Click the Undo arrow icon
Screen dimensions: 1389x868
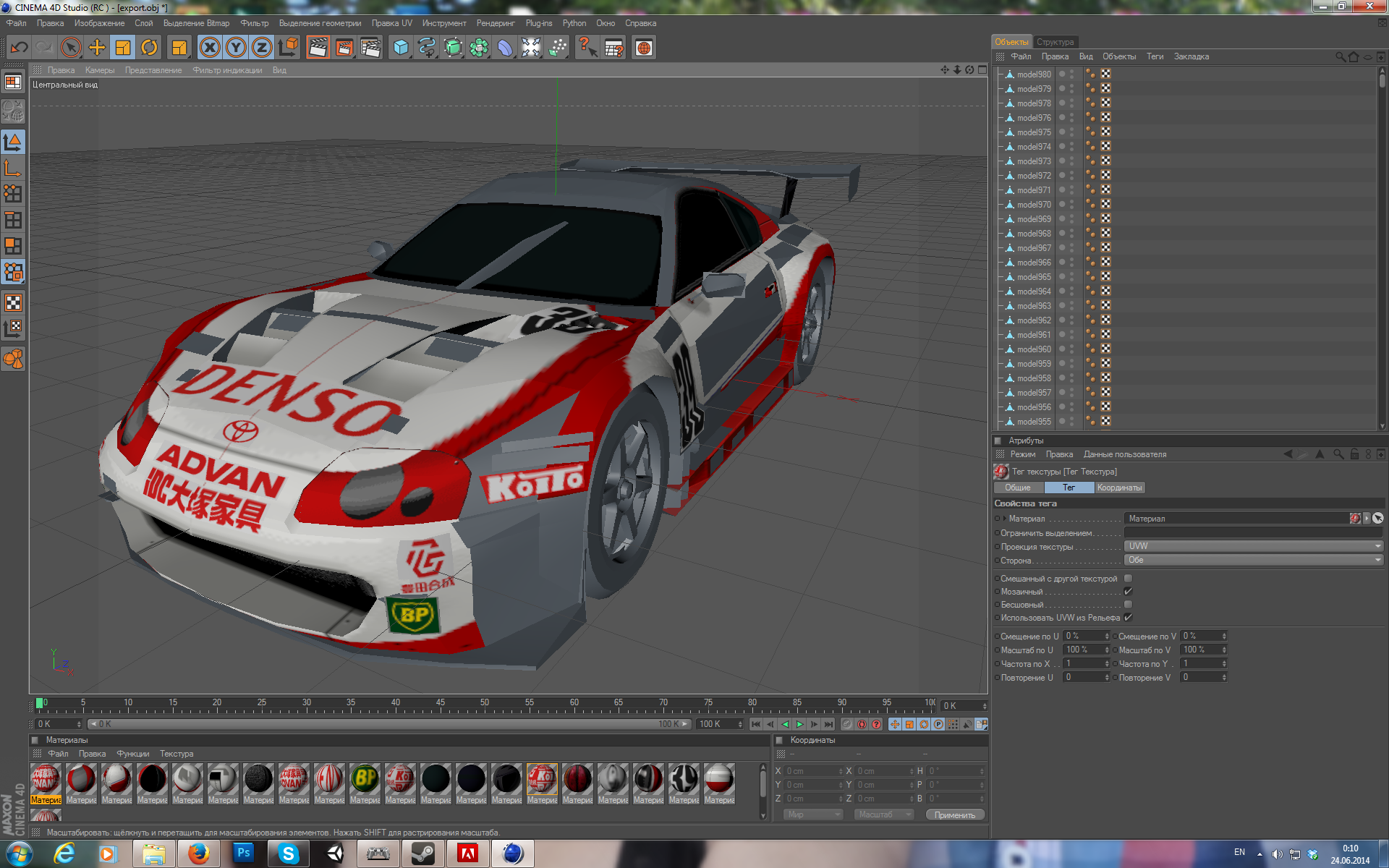[x=19, y=48]
